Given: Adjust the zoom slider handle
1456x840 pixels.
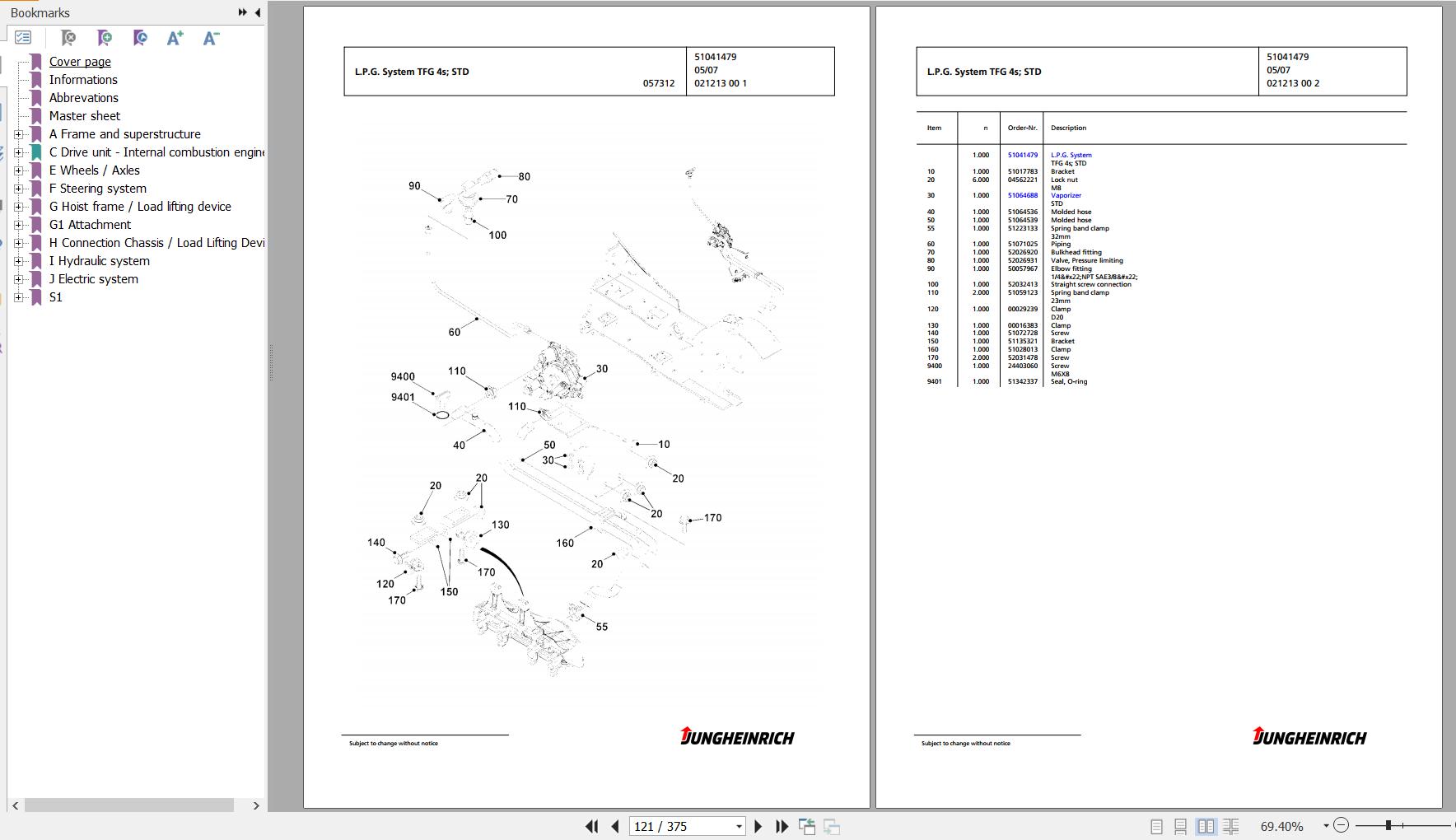Looking at the screenshot, I should pos(1388,825).
